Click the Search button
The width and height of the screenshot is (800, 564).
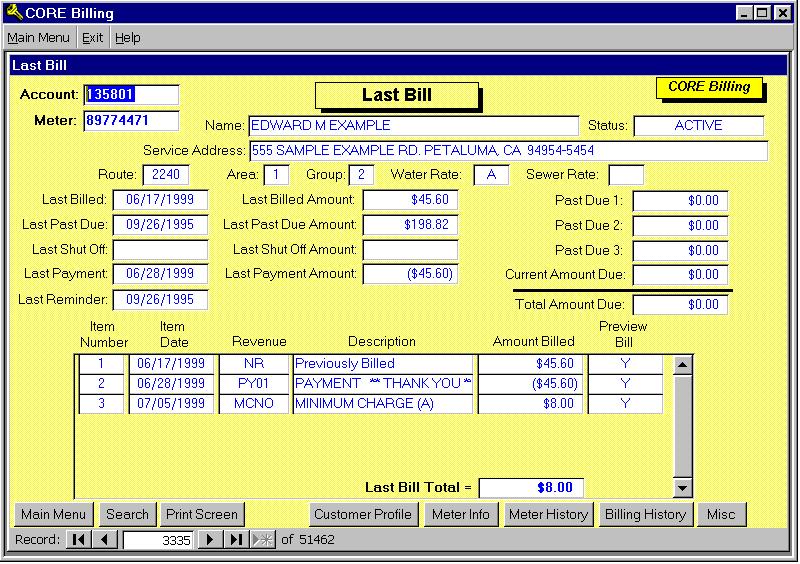click(128, 514)
